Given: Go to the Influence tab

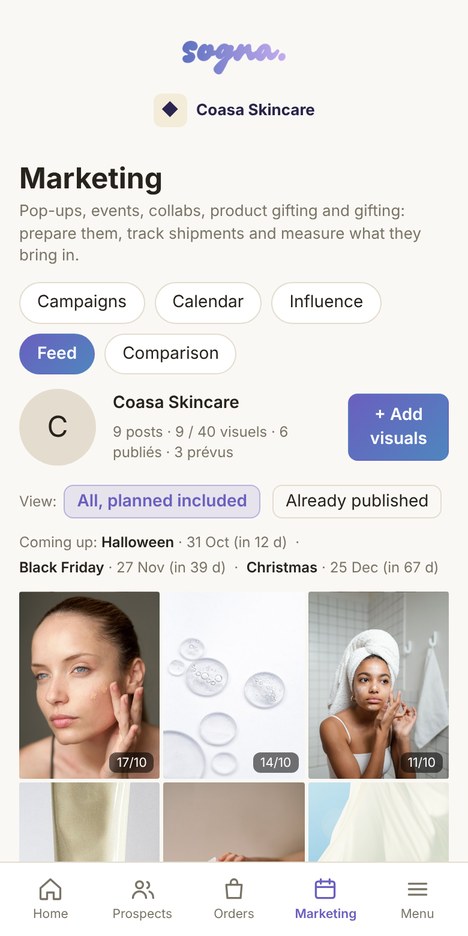Looking at the screenshot, I should tap(326, 303).
